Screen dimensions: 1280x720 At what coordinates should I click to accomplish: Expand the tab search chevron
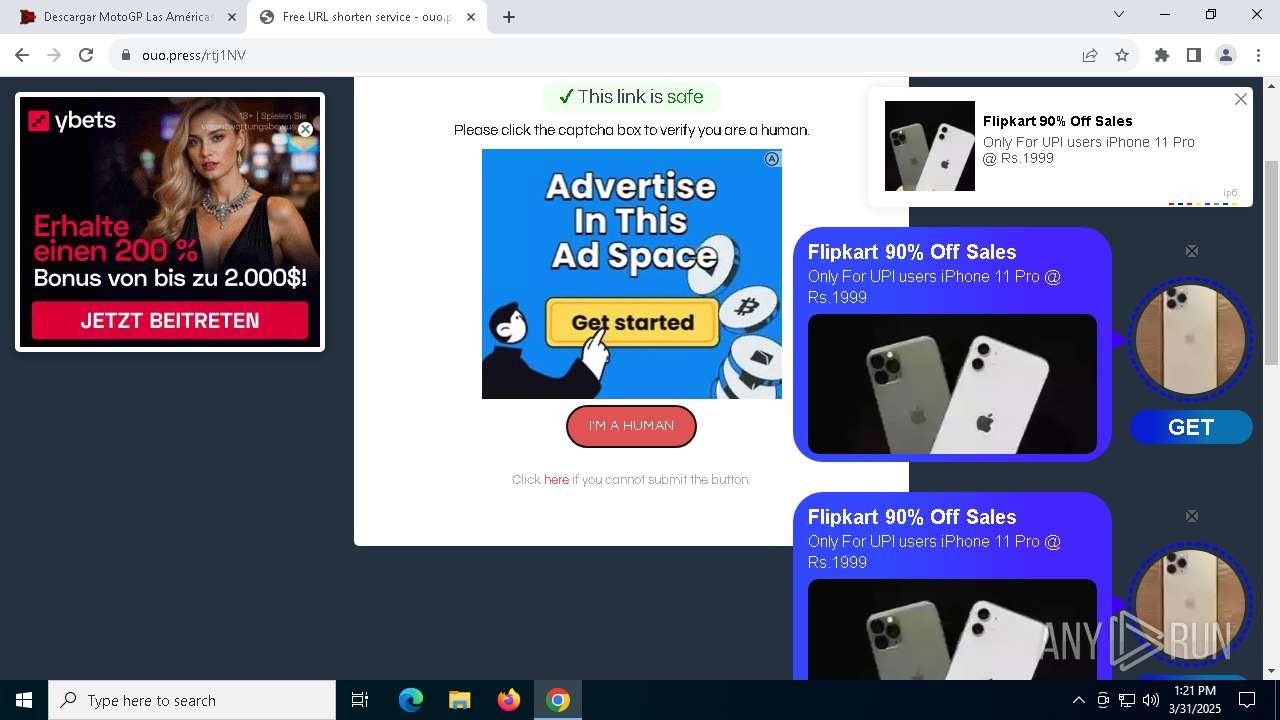point(1119,14)
